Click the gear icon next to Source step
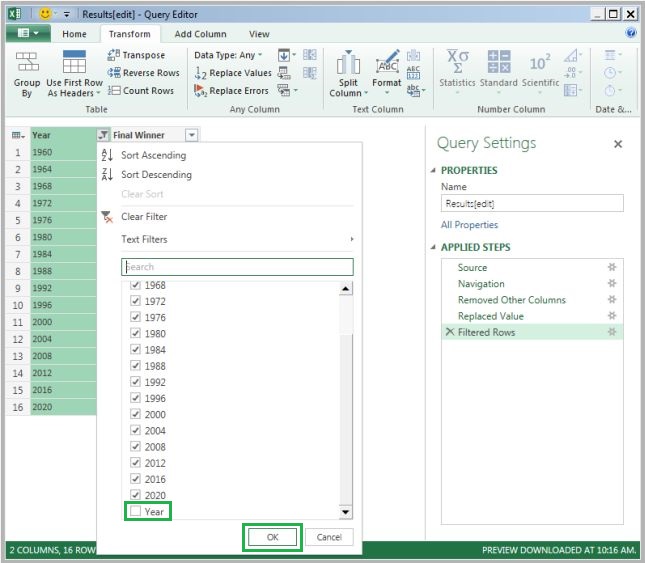The image size is (645, 563). click(612, 267)
